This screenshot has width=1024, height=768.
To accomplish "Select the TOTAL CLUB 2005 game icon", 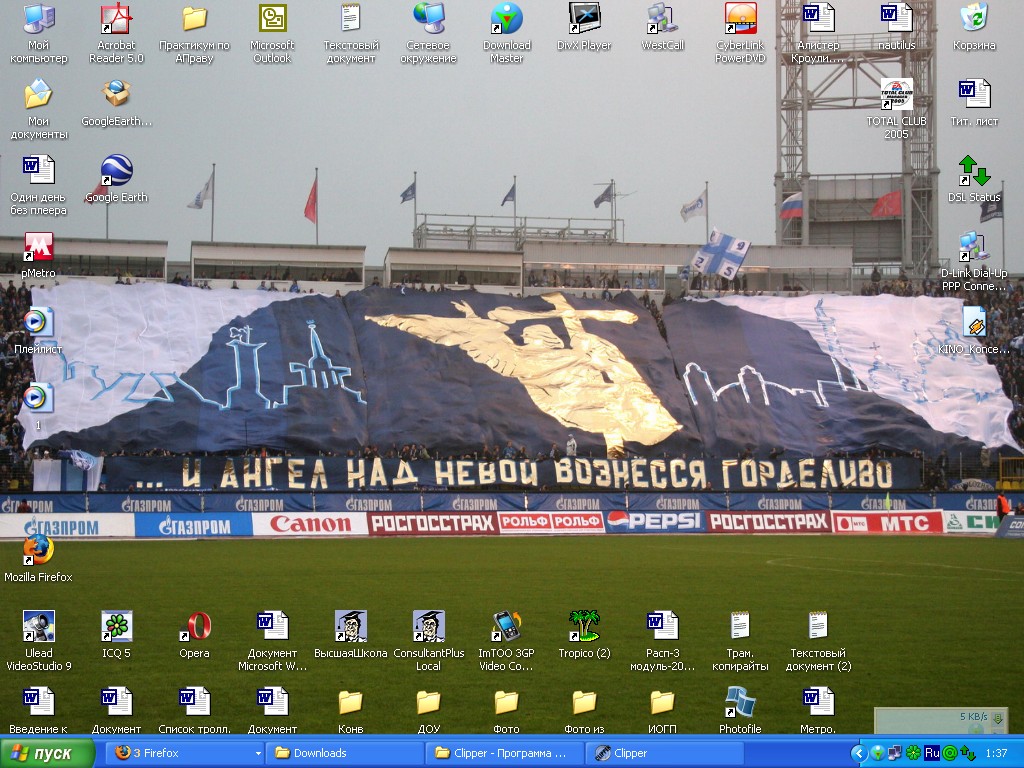I will pyautogui.click(x=896, y=95).
